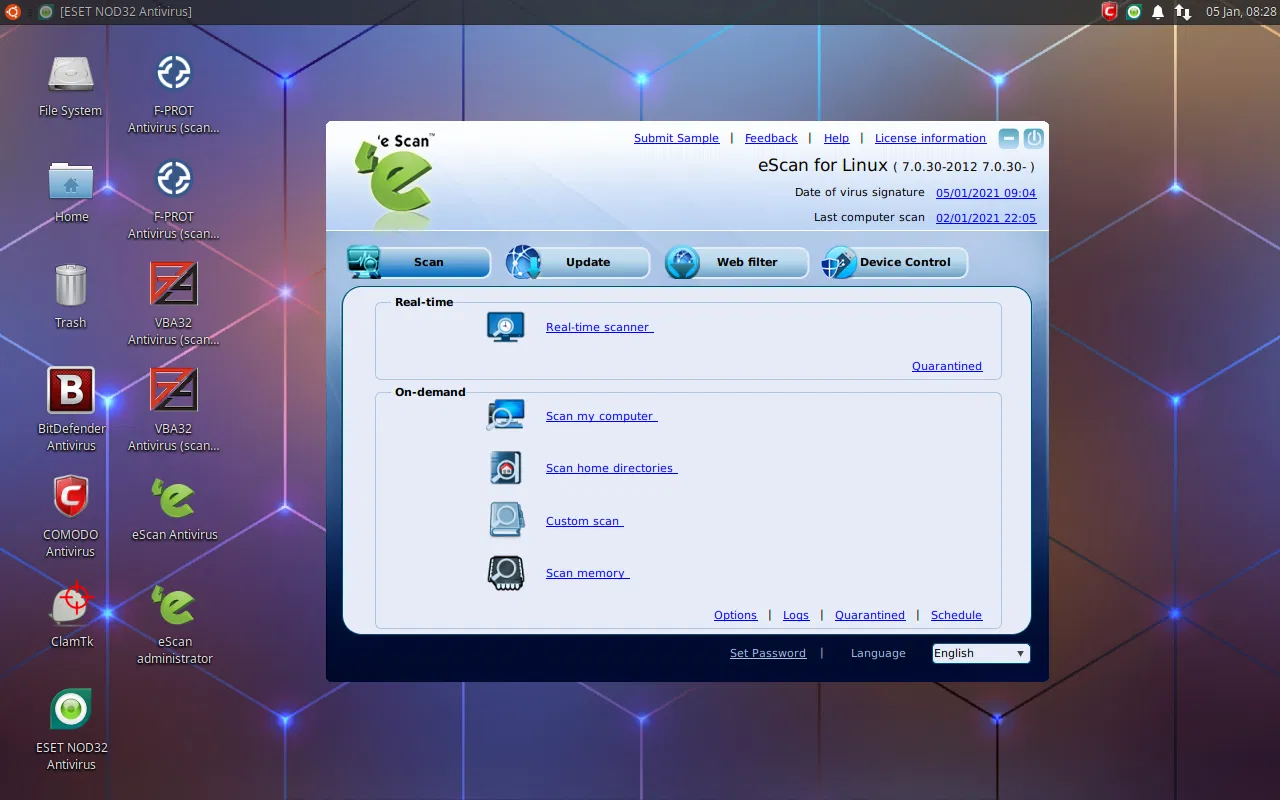The height and width of the screenshot is (800, 1280).
Task: Open the Help link
Action: click(x=836, y=138)
